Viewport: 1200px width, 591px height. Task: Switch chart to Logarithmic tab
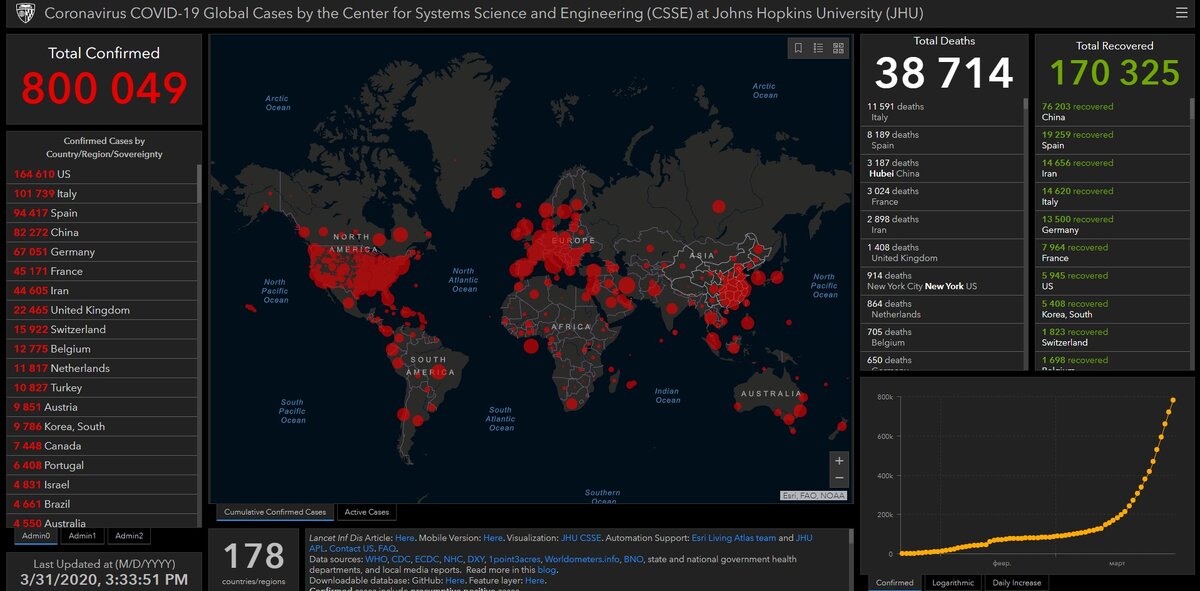(953, 582)
